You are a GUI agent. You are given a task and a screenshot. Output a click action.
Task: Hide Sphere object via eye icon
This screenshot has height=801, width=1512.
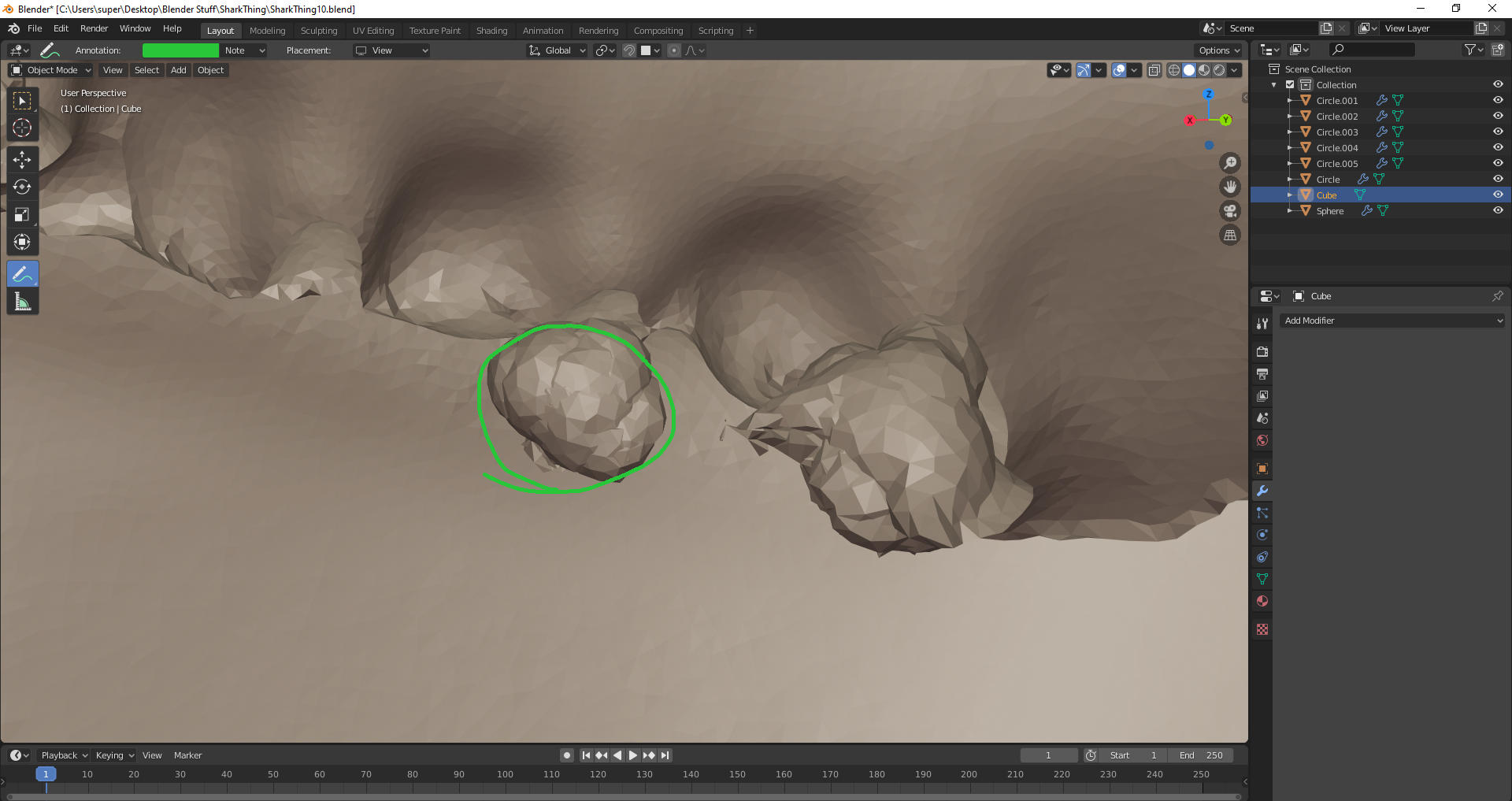pos(1498,211)
